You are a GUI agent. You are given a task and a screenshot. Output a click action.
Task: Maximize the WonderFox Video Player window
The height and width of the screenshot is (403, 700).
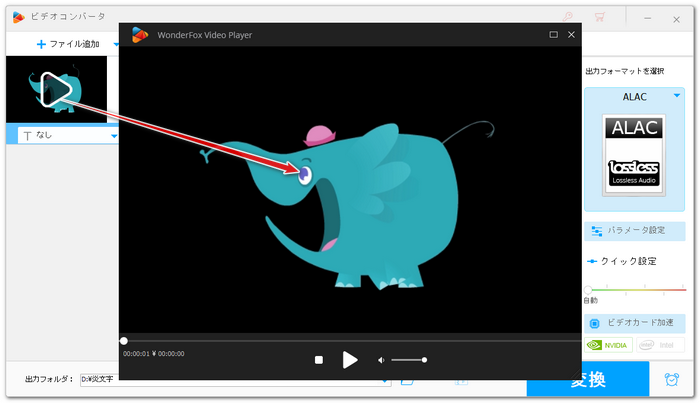tap(553, 35)
